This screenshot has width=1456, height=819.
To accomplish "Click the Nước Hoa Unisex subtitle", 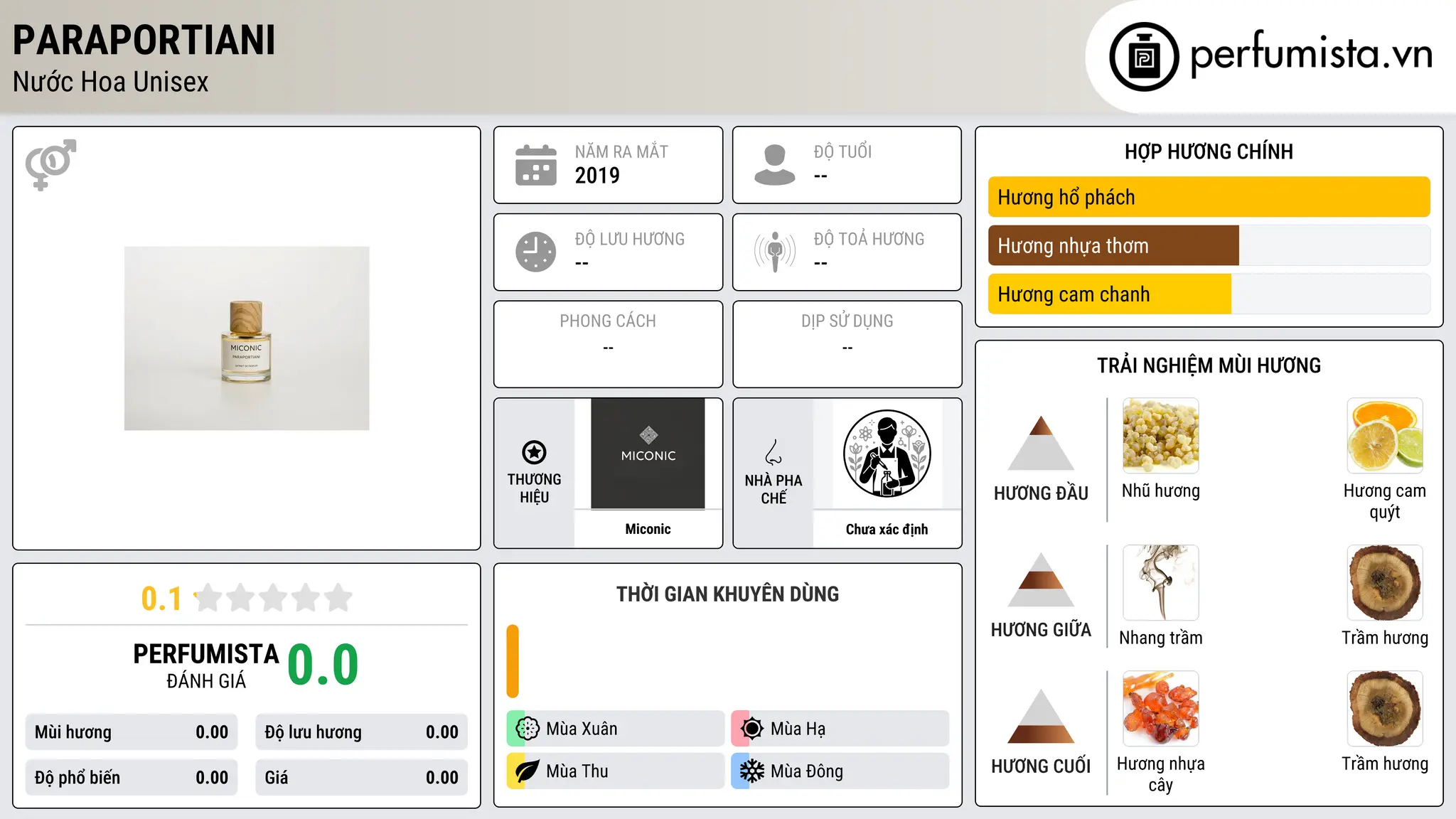I will 111,82.
